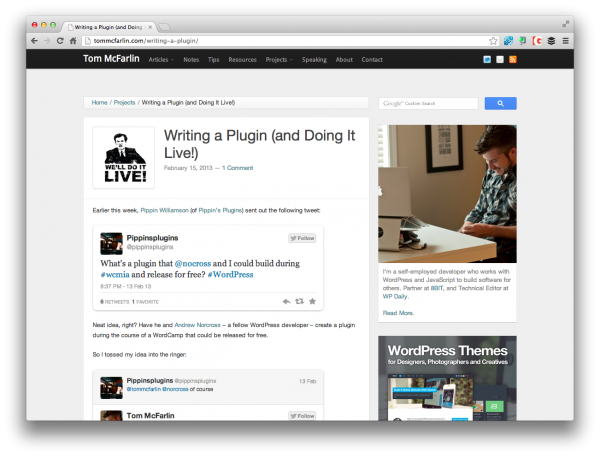
Task: Click the tweet timestamp 8:37 PM
Action: point(126,286)
